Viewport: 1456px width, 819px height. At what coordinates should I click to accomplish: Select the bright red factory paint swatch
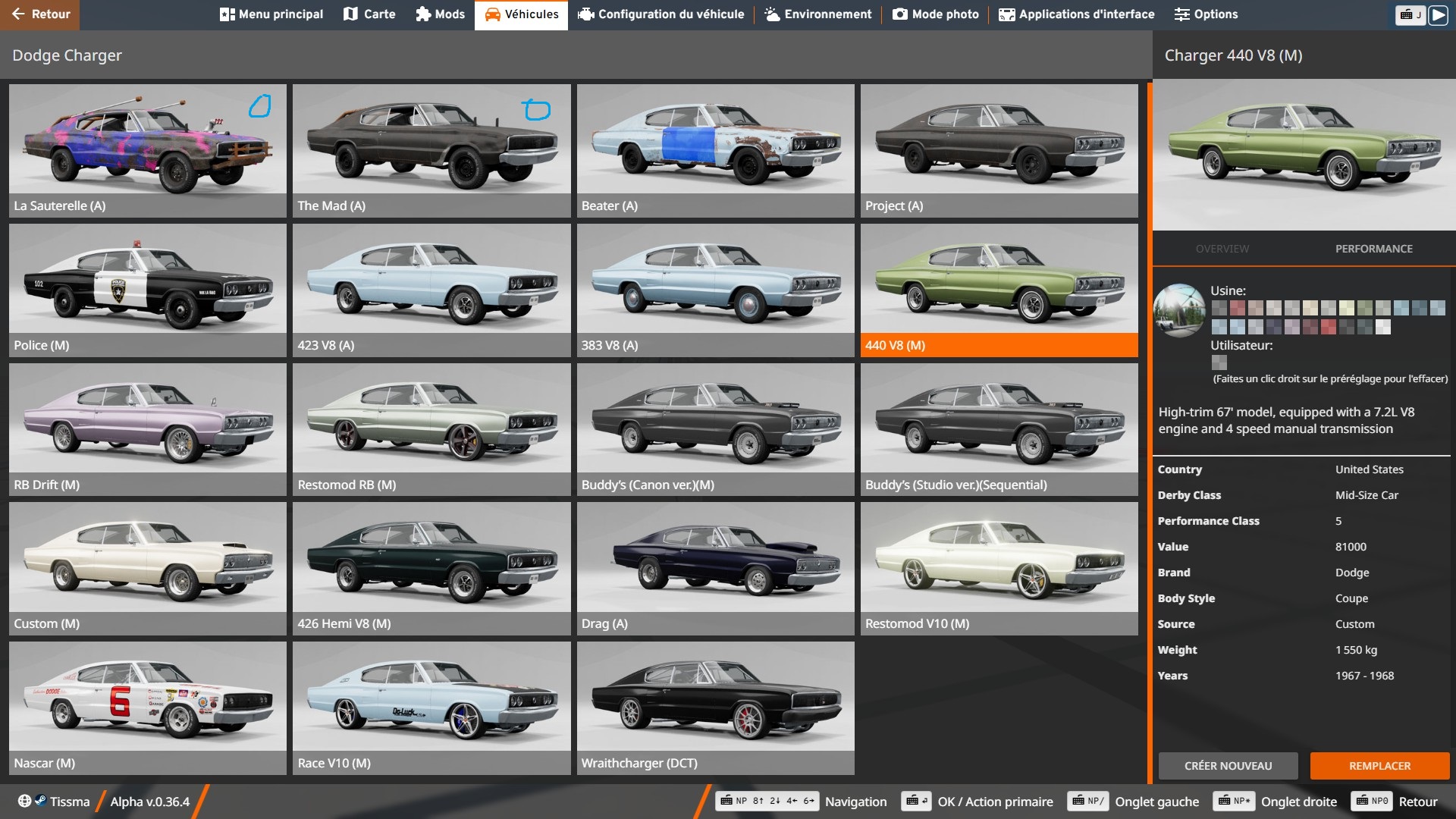(1329, 327)
